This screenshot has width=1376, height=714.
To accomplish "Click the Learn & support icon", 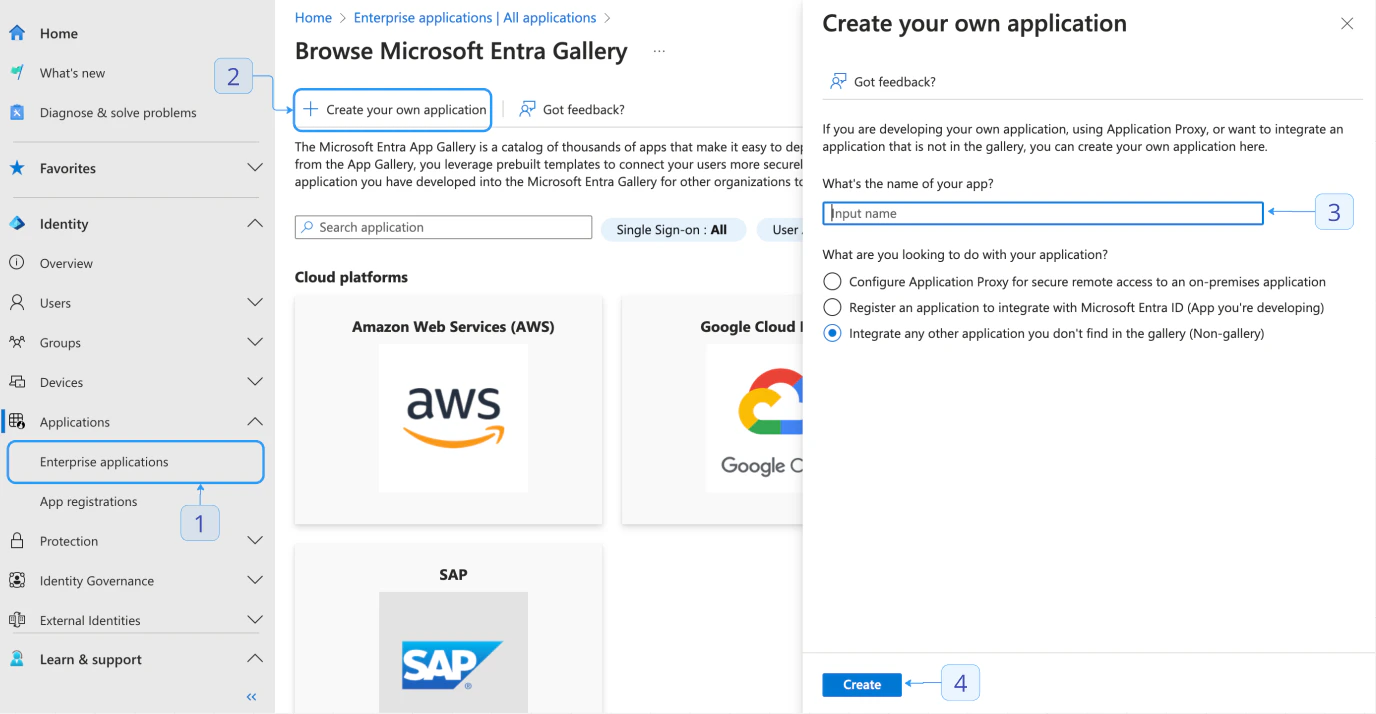I will [17, 659].
